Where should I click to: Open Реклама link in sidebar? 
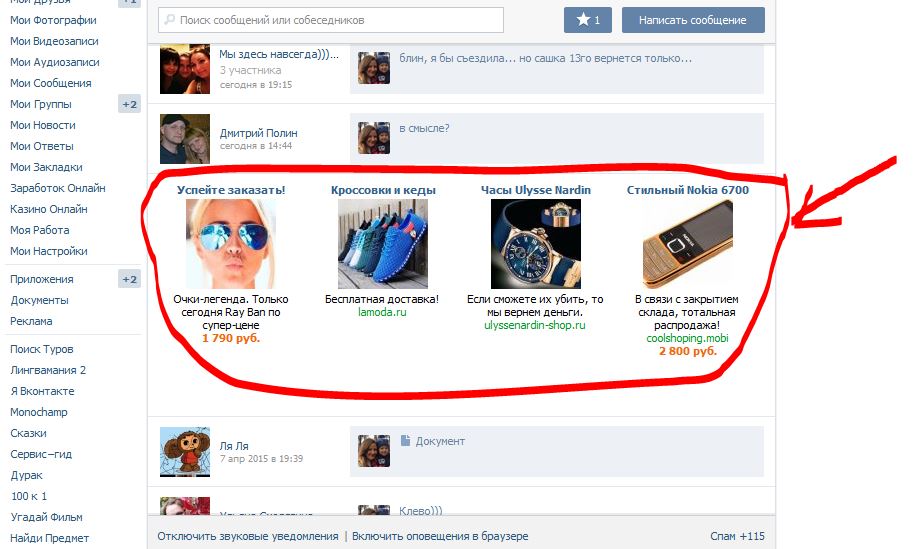pyautogui.click(x=31, y=321)
